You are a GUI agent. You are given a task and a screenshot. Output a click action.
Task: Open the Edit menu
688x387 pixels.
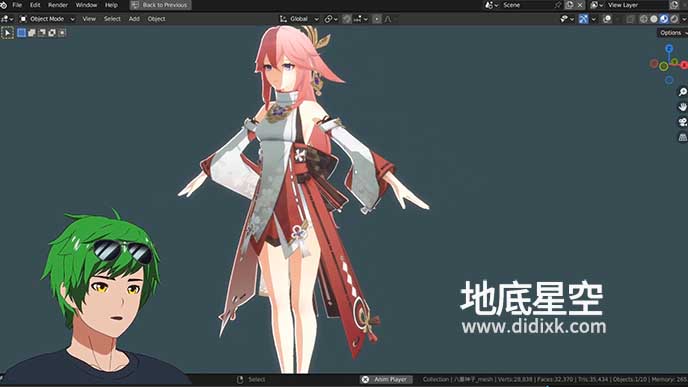click(35, 5)
